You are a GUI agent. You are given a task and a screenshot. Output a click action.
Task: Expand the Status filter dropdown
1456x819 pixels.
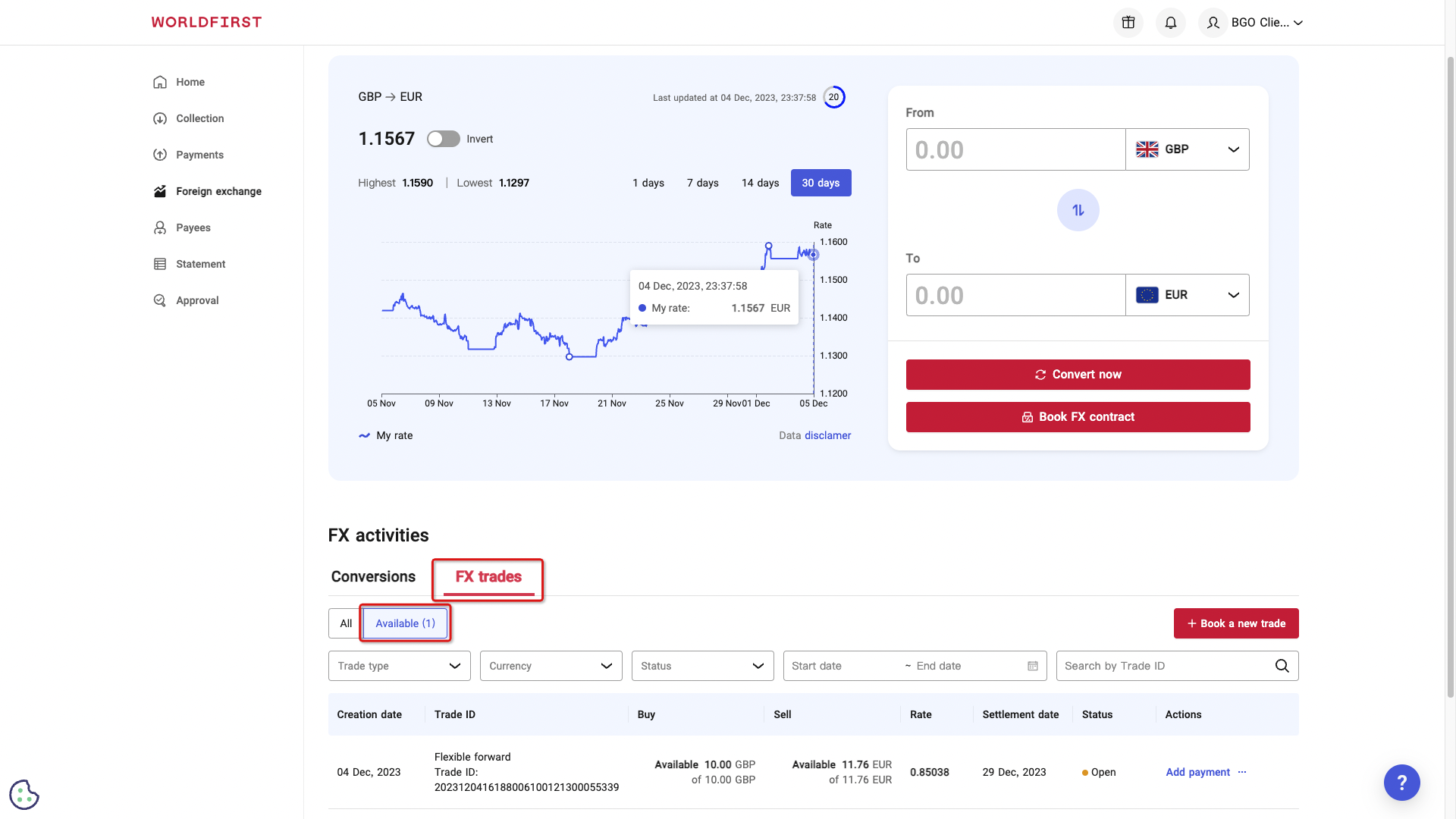pos(702,666)
